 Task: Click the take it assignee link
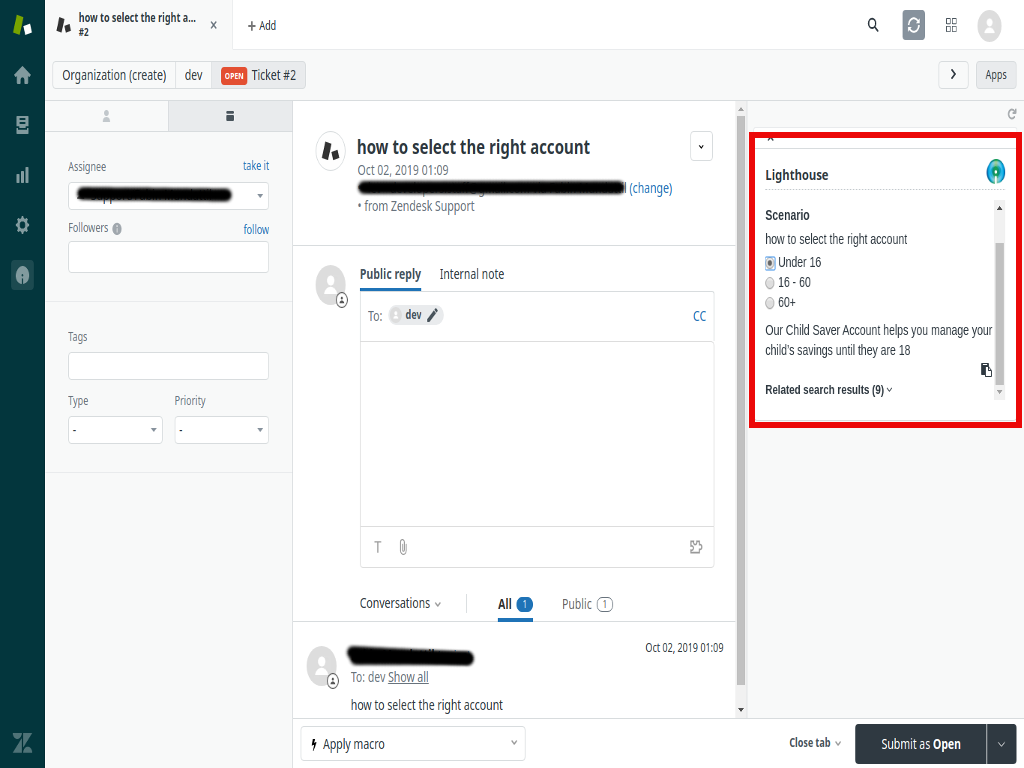254,165
